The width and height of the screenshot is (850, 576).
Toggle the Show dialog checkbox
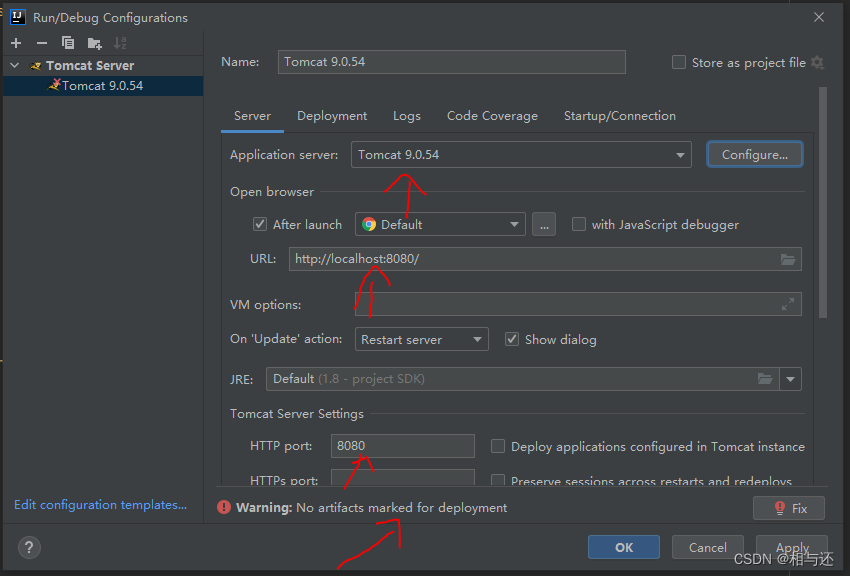pos(512,339)
